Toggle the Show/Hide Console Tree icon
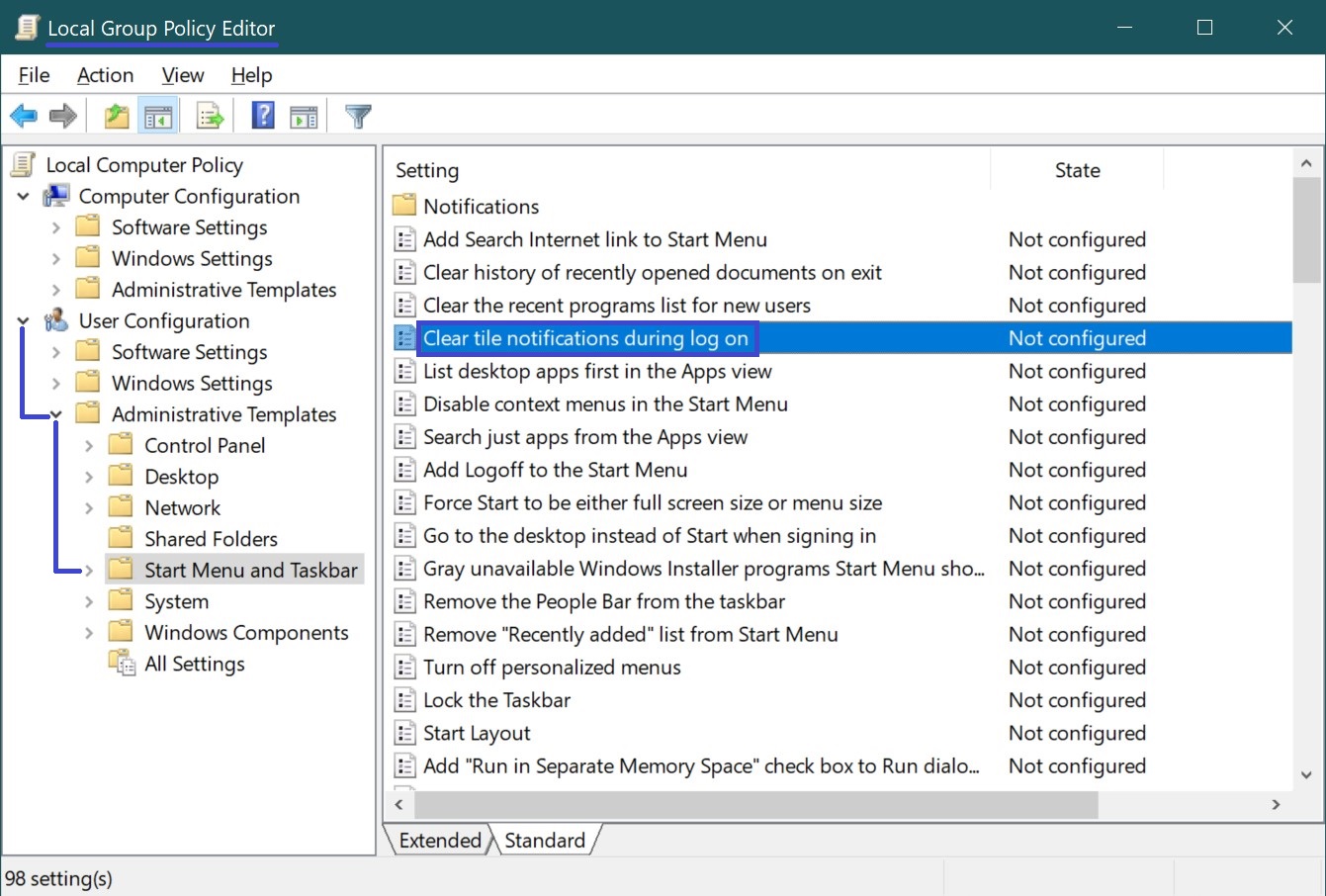 (158, 117)
